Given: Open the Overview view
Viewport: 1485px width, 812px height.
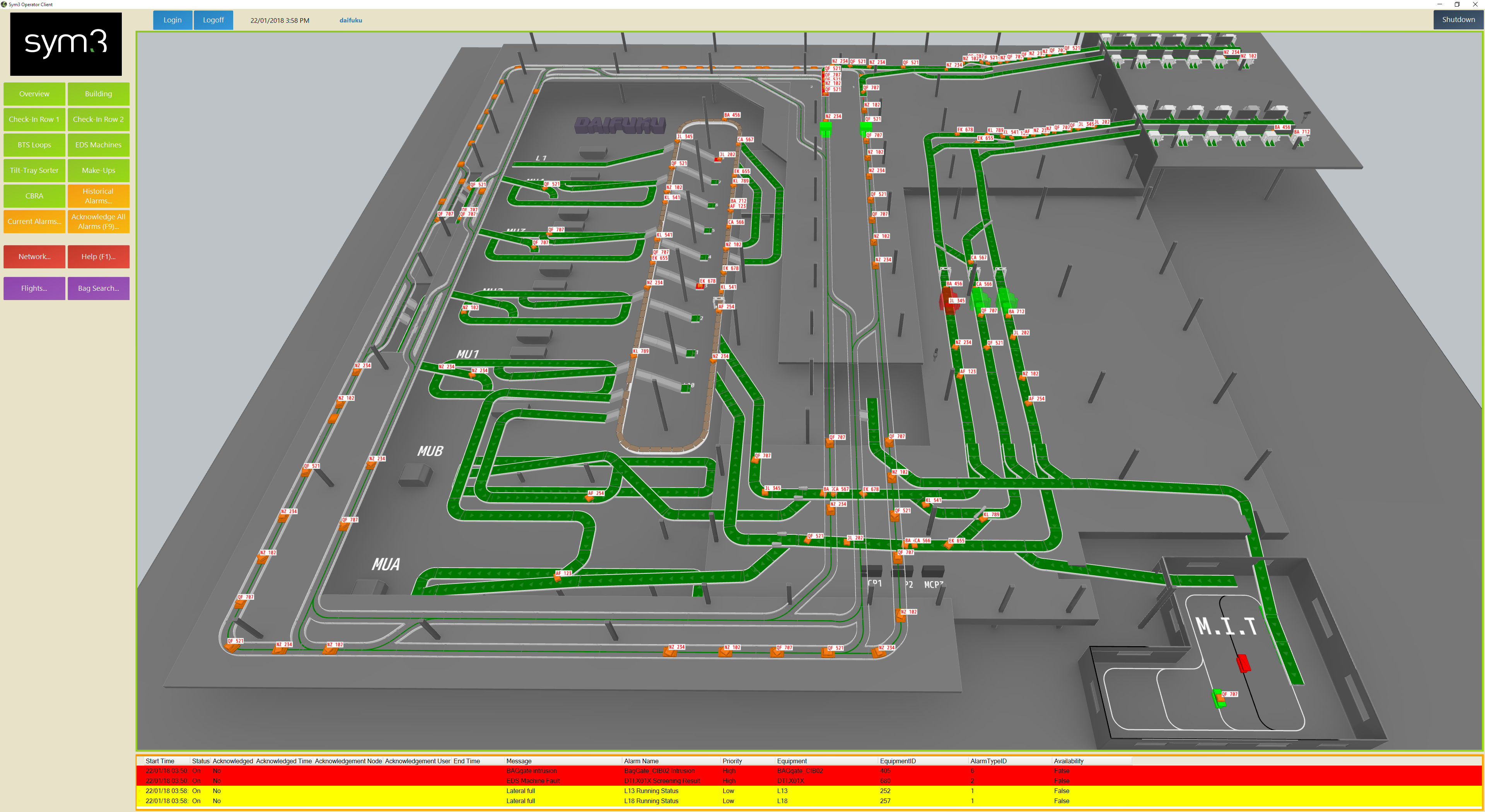Looking at the screenshot, I should 34,94.
